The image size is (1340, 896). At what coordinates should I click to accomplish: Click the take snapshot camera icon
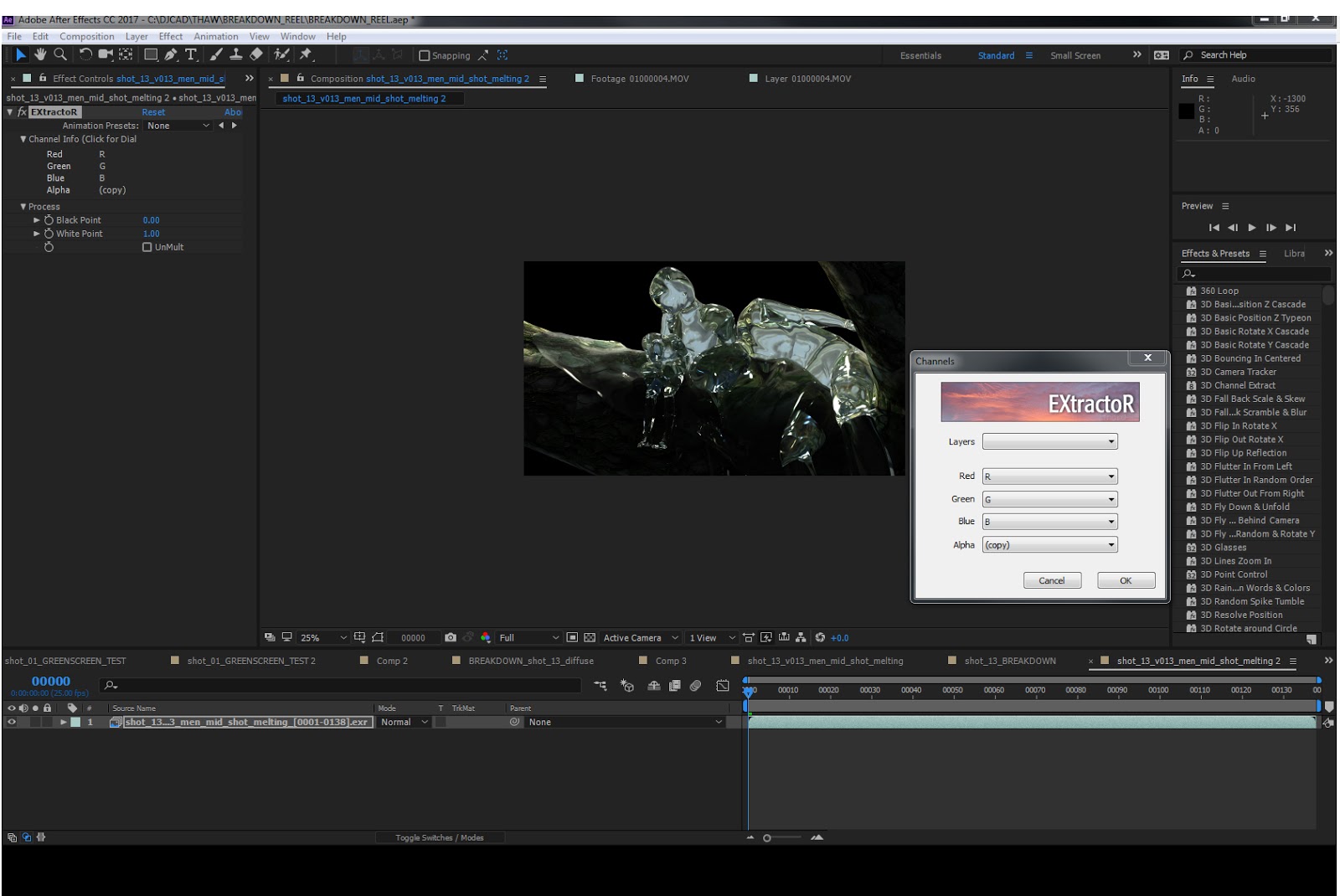(x=451, y=637)
